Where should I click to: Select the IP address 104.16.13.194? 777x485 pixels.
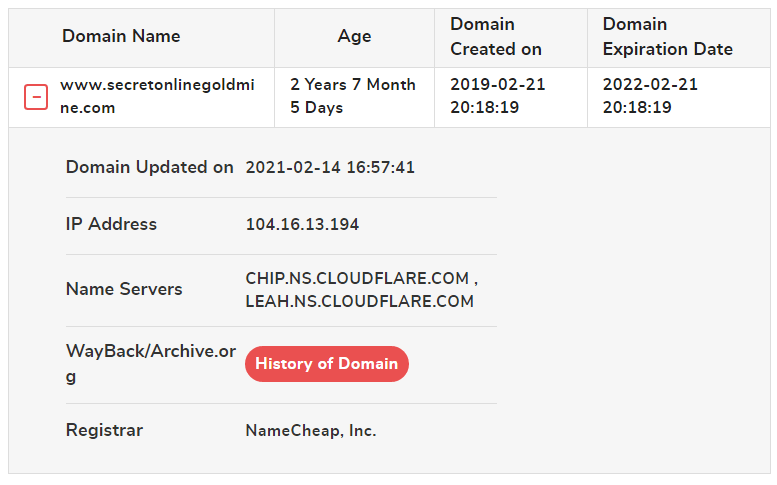point(302,224)
